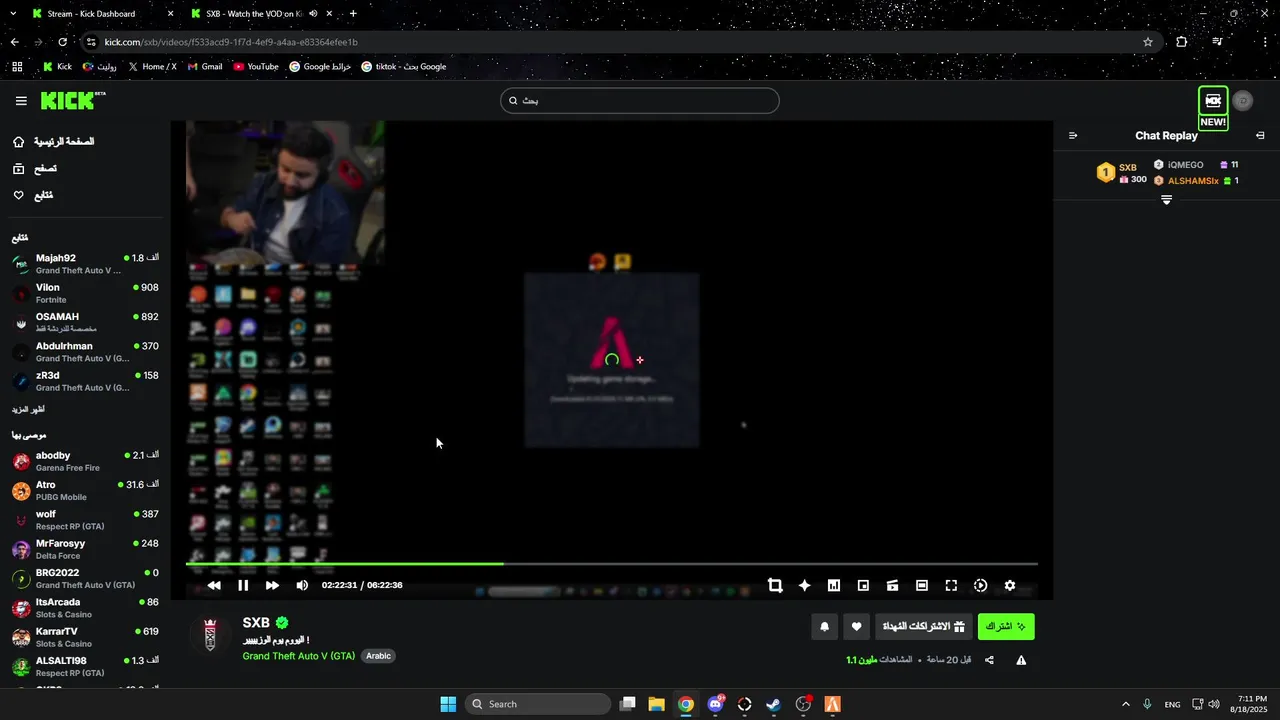Click the sparkle icon in player controls
The image size is (1280, 720).
click(x=804, y=585)
